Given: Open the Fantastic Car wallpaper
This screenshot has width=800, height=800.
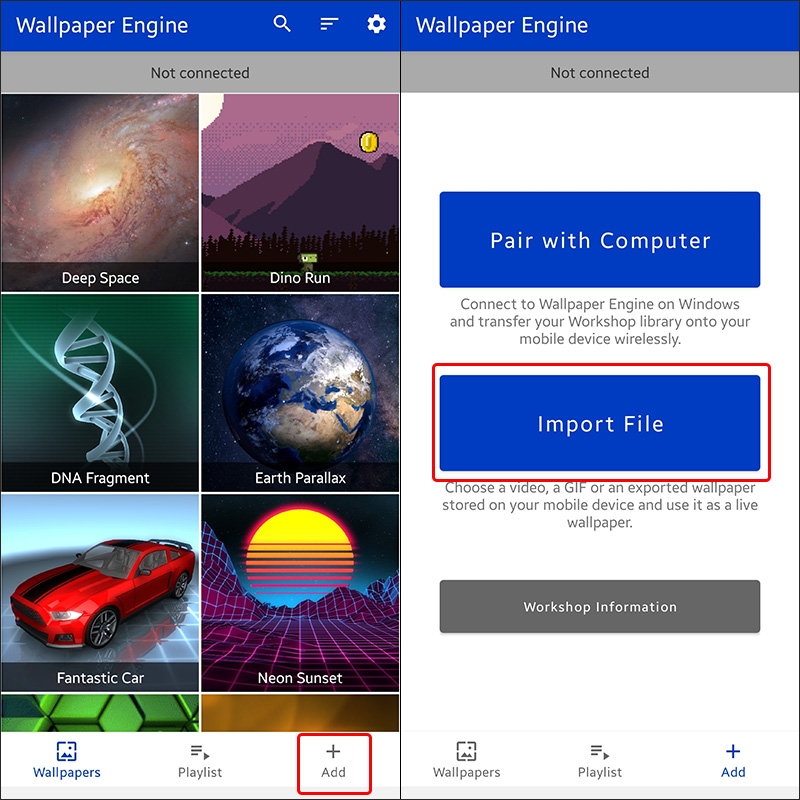Looking at the screenshot, I should [100, 593].
